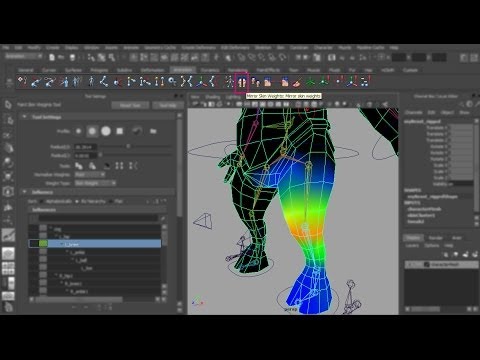Choose the solid round brush profile
Screen dimensions: 480x360
click(106, 131)
